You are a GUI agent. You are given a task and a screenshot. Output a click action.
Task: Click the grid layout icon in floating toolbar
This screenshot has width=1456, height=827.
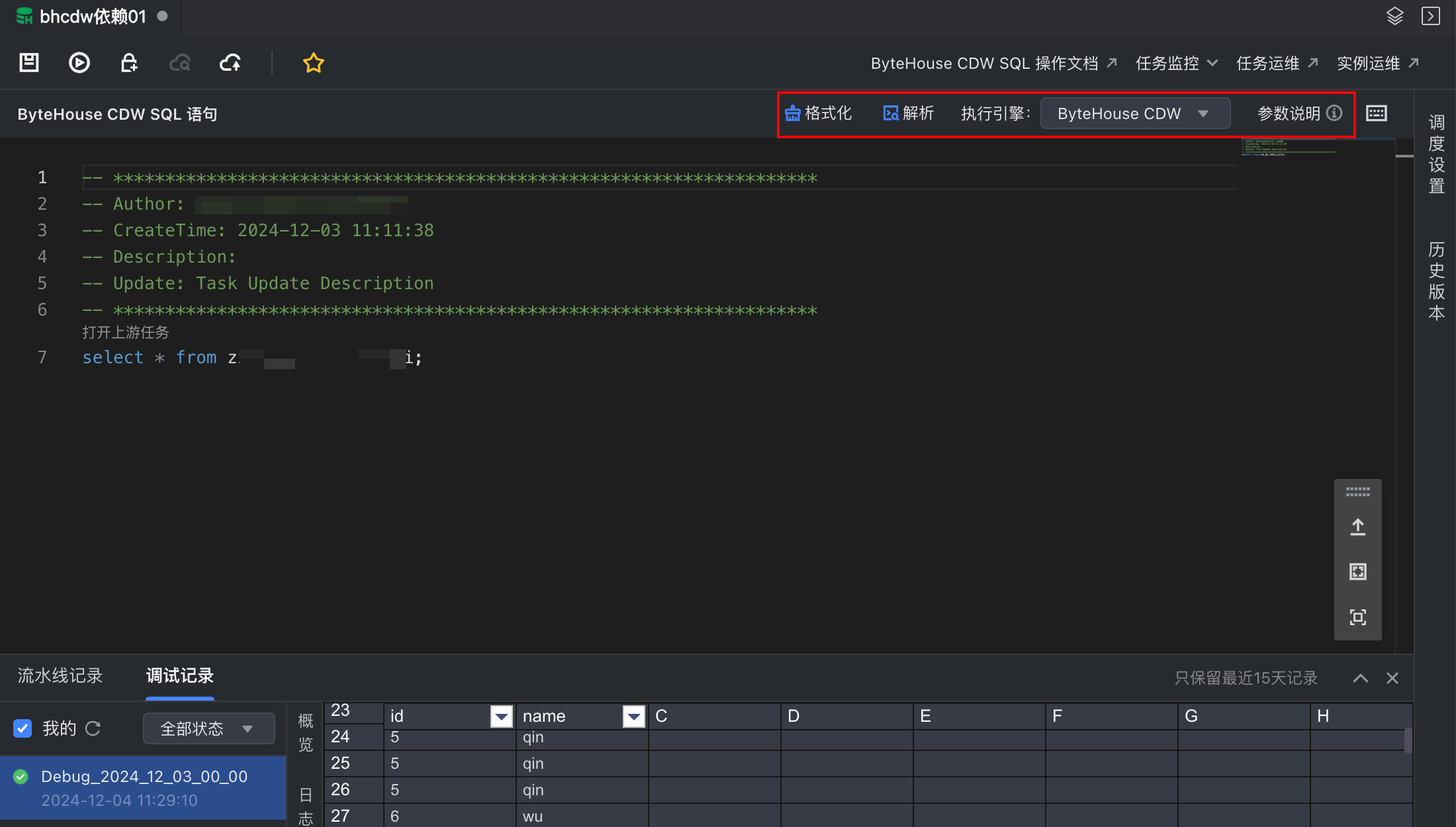[x=1357, y=572]
